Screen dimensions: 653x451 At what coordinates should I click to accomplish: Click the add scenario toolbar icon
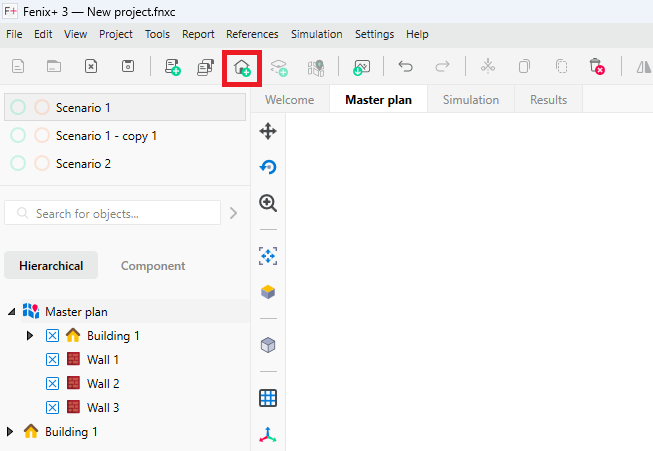pos(173,67)
